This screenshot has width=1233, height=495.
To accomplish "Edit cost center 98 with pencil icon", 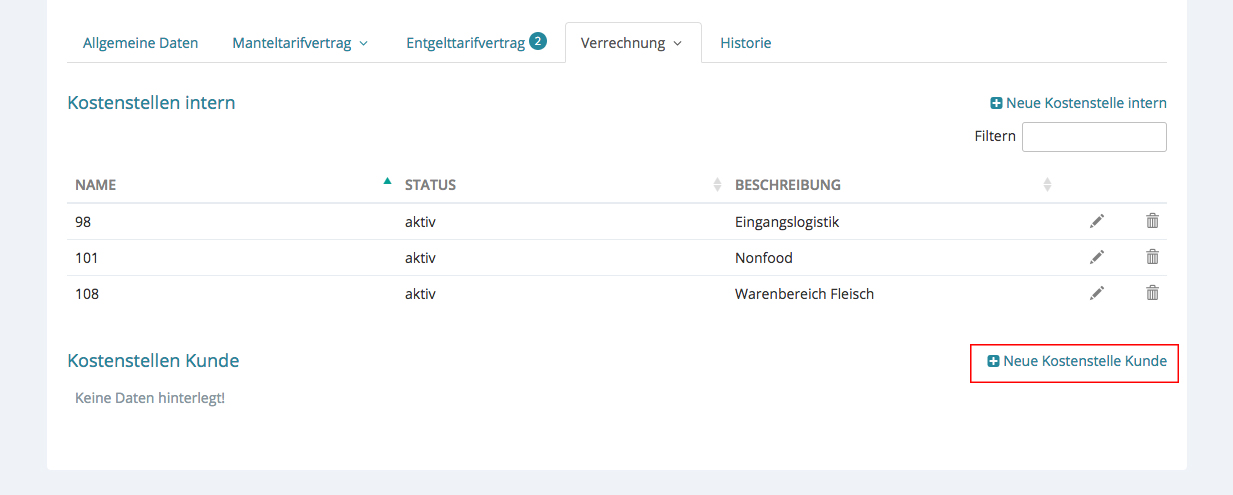I will coord(1097,221).
